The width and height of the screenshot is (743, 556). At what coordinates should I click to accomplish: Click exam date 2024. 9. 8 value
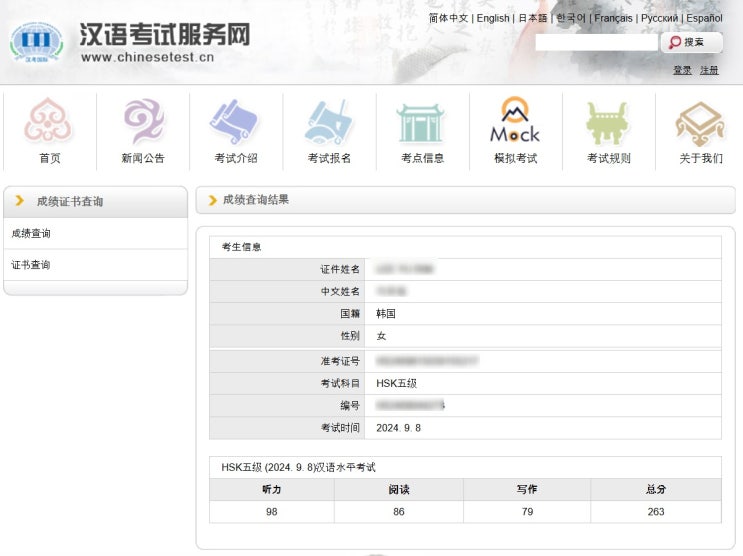[x=399, y=428]
